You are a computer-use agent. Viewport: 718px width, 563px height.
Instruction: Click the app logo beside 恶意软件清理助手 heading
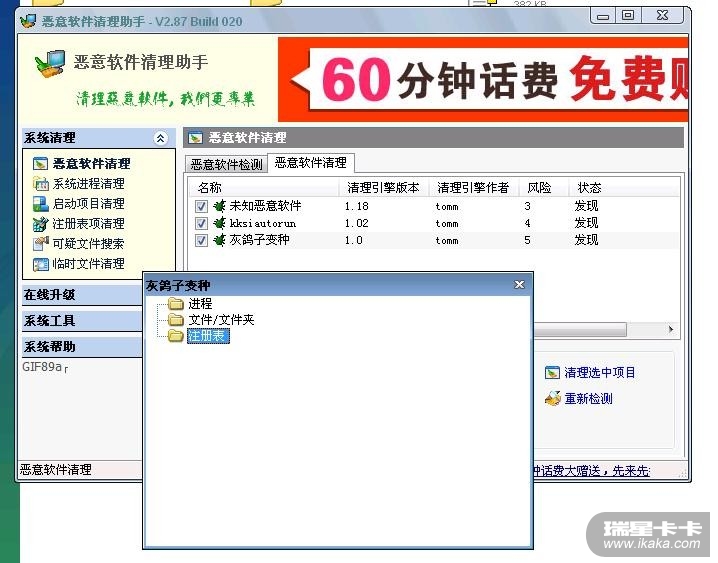pyautogui.click(x=49, y=64)
